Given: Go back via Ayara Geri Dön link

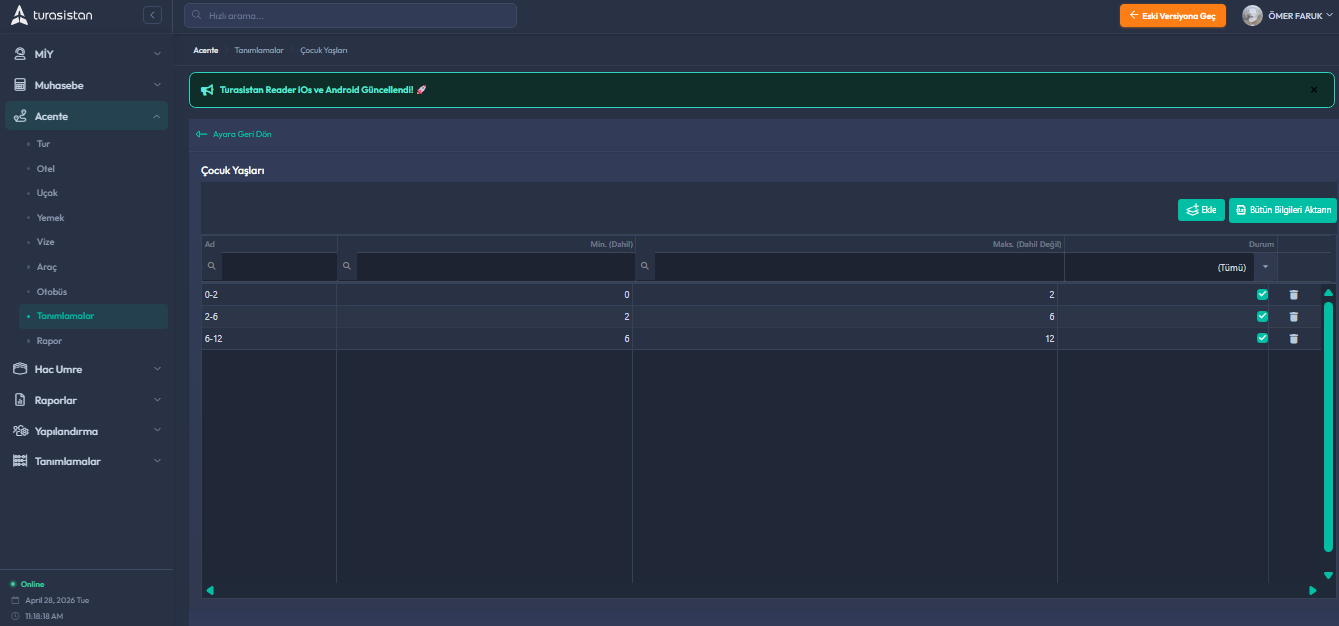Looking at the screenshot, I should pyautogui.click(x=235, y=134).
